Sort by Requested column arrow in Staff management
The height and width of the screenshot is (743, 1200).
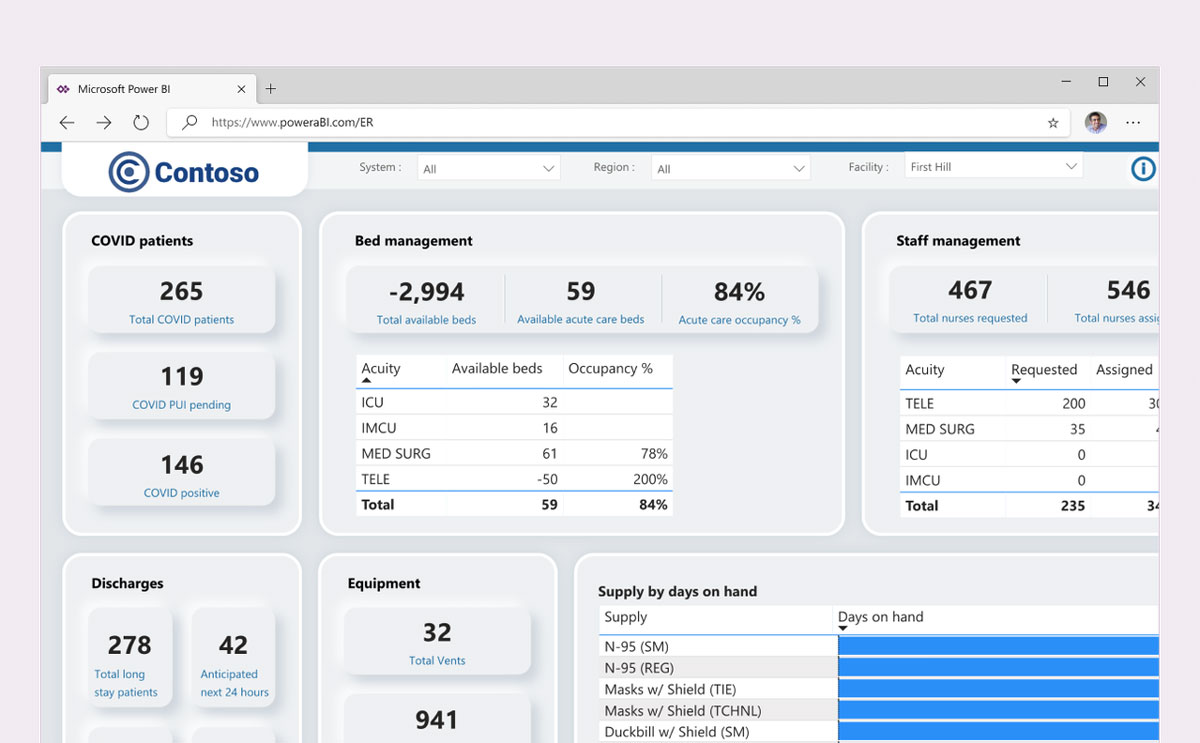(1016, 382)
